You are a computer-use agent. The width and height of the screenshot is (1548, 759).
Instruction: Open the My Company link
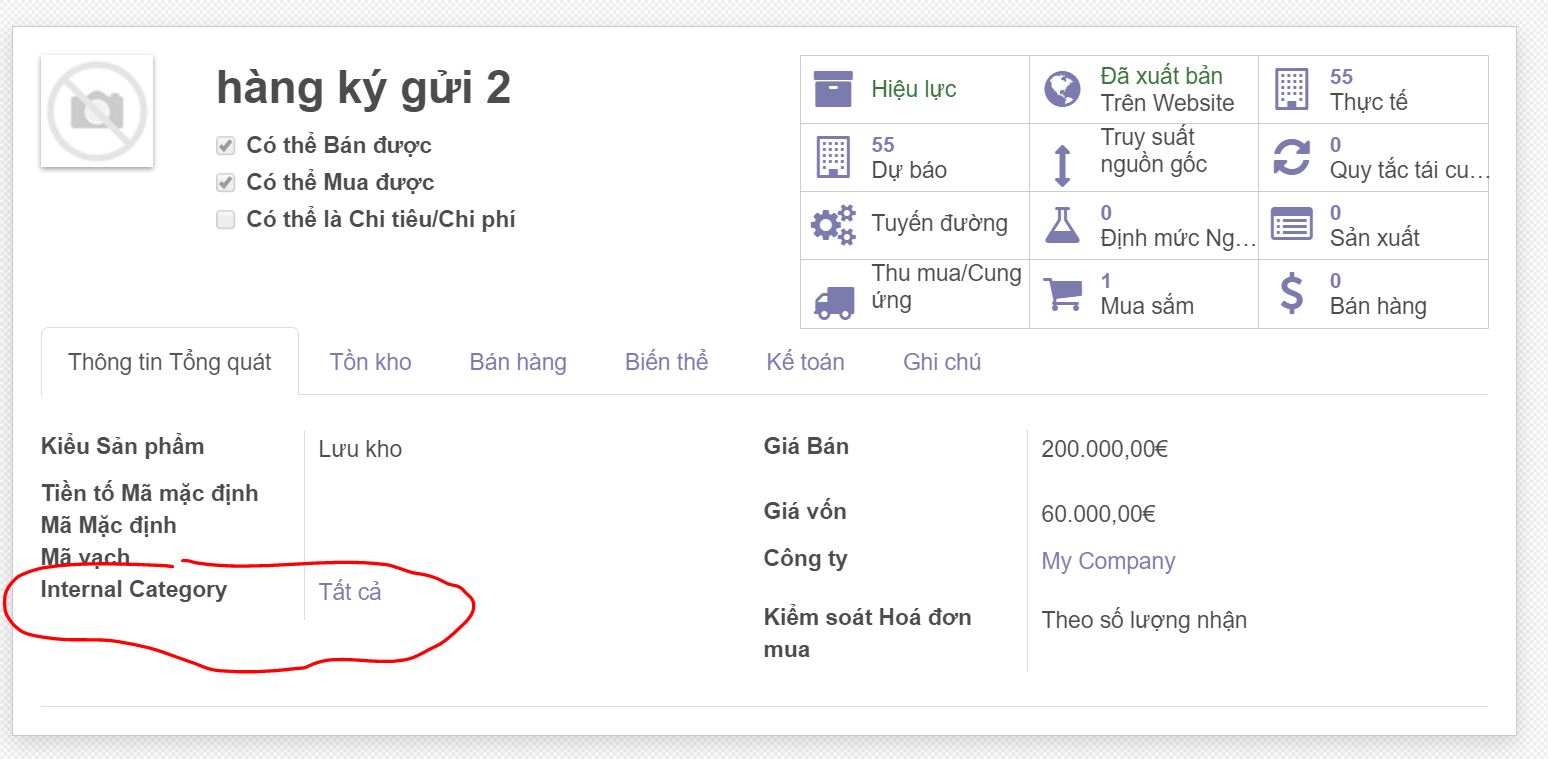point(1108,561)
